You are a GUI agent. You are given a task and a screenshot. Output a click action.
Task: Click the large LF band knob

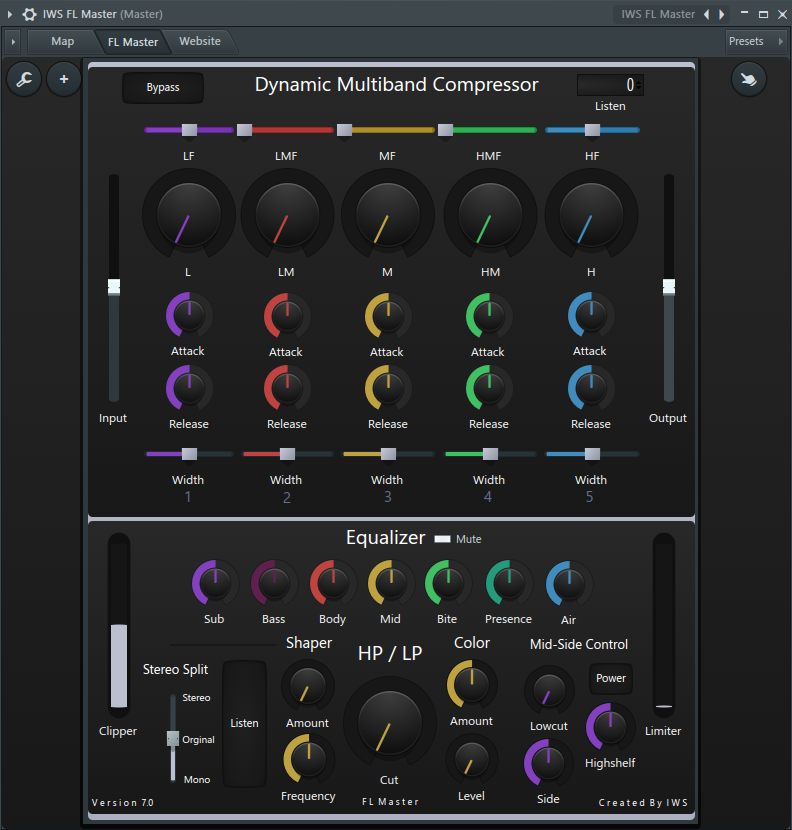[189, 214]
